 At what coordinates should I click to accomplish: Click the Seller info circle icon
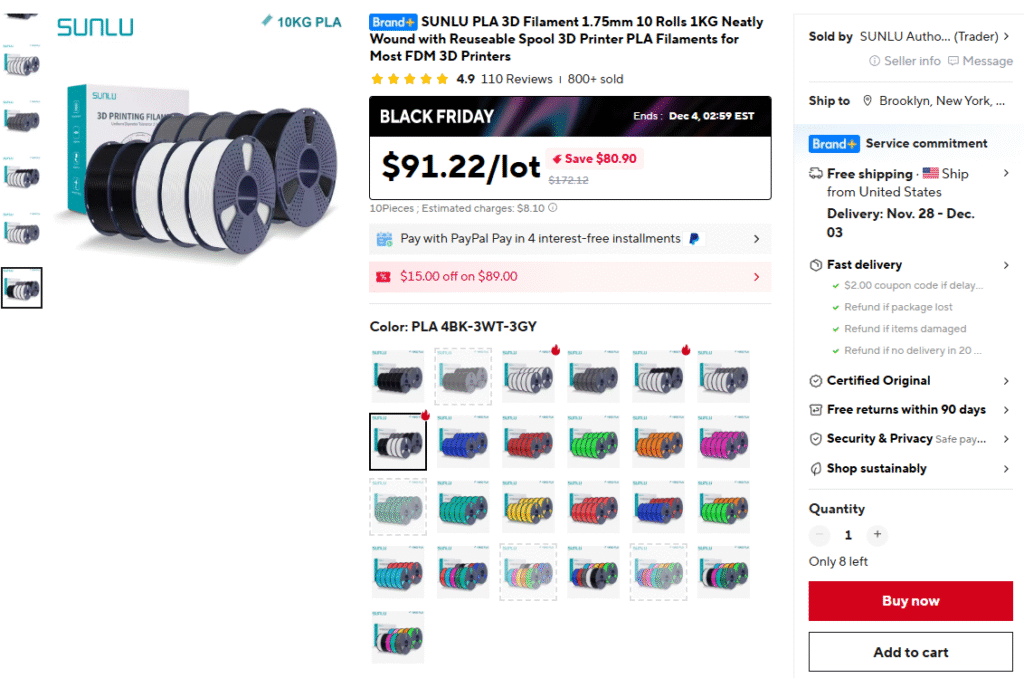875,61
